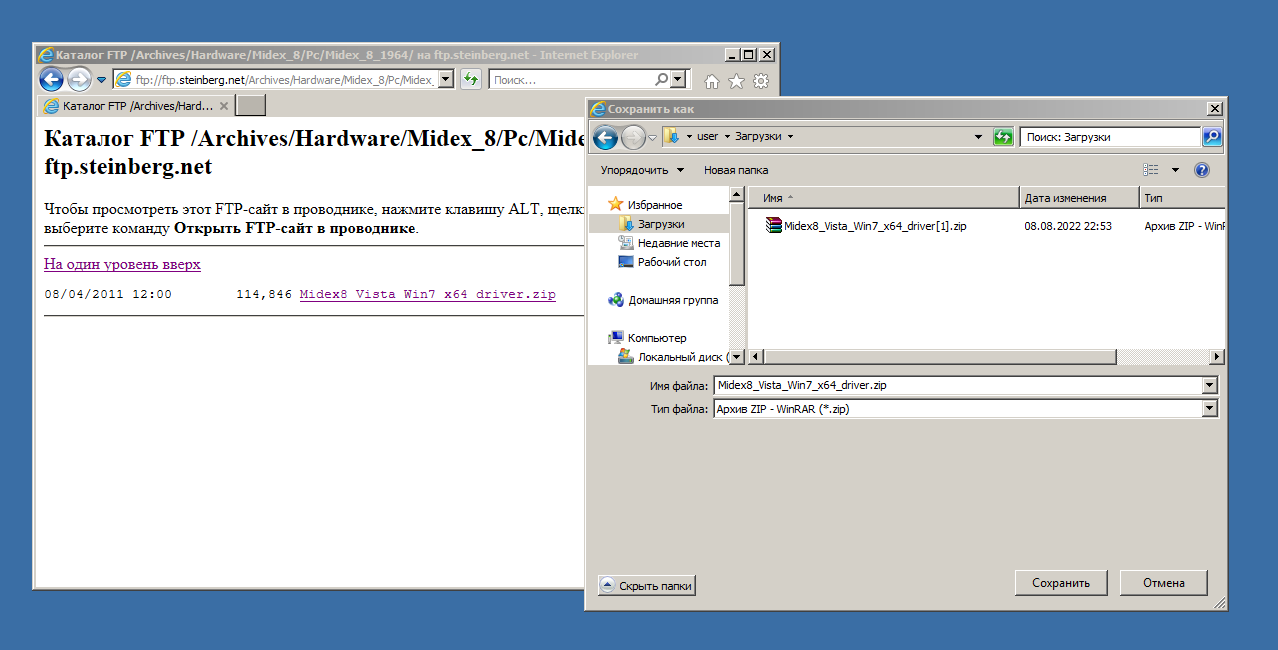The image size is (1278, 650).
Task: Click the Новая папка button
Action: [x=736, y=170]
